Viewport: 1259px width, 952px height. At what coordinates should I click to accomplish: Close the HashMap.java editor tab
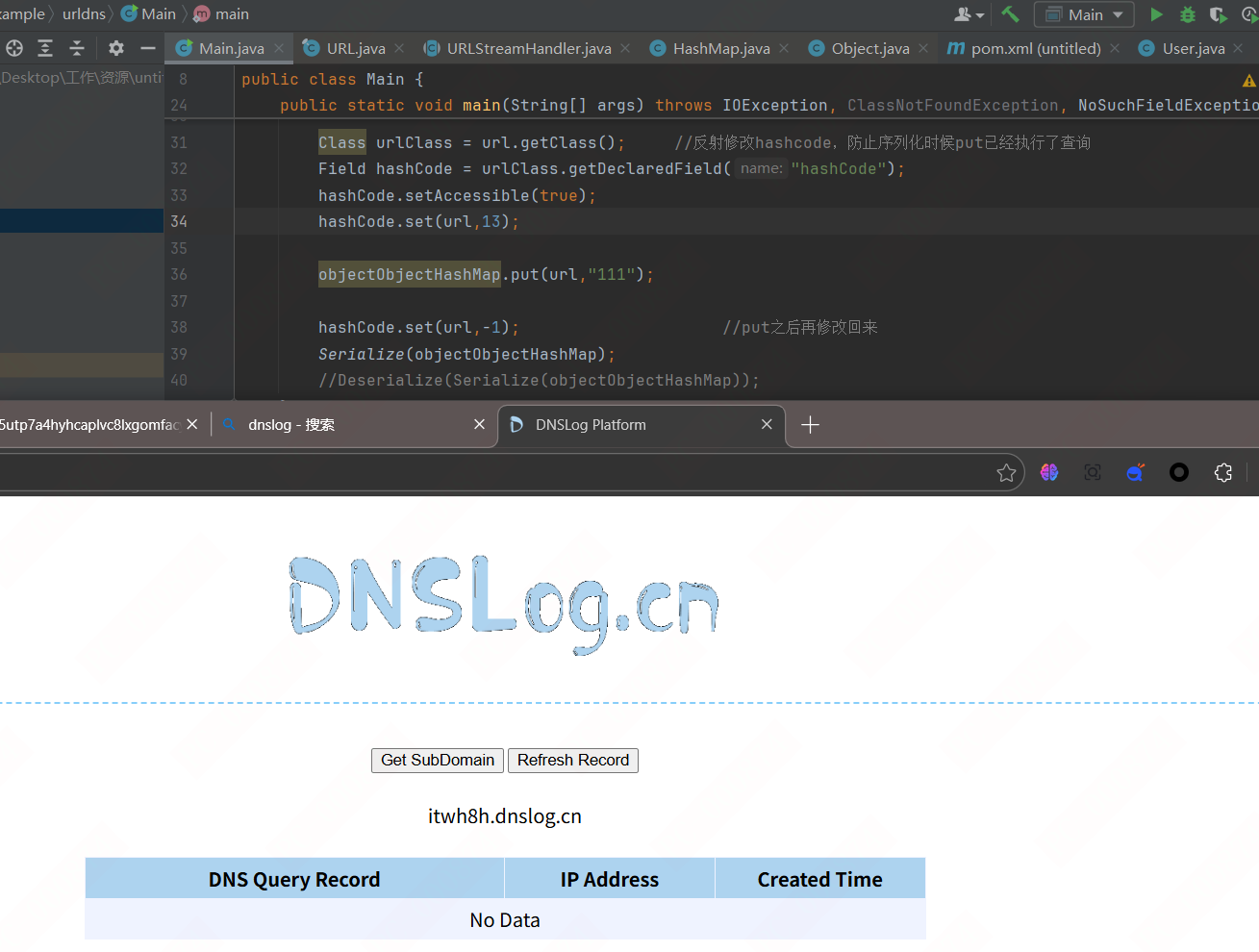[784, 48]
